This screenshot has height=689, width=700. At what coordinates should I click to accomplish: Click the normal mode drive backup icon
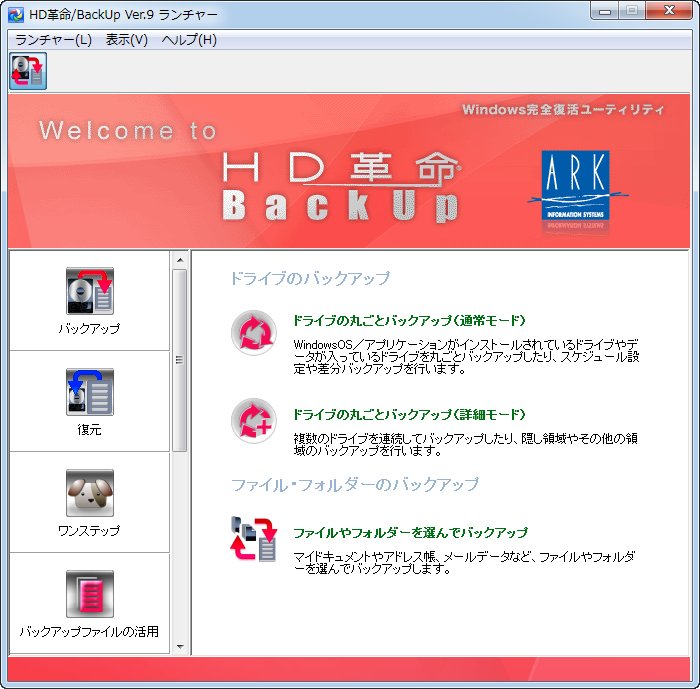coord(254,333)
